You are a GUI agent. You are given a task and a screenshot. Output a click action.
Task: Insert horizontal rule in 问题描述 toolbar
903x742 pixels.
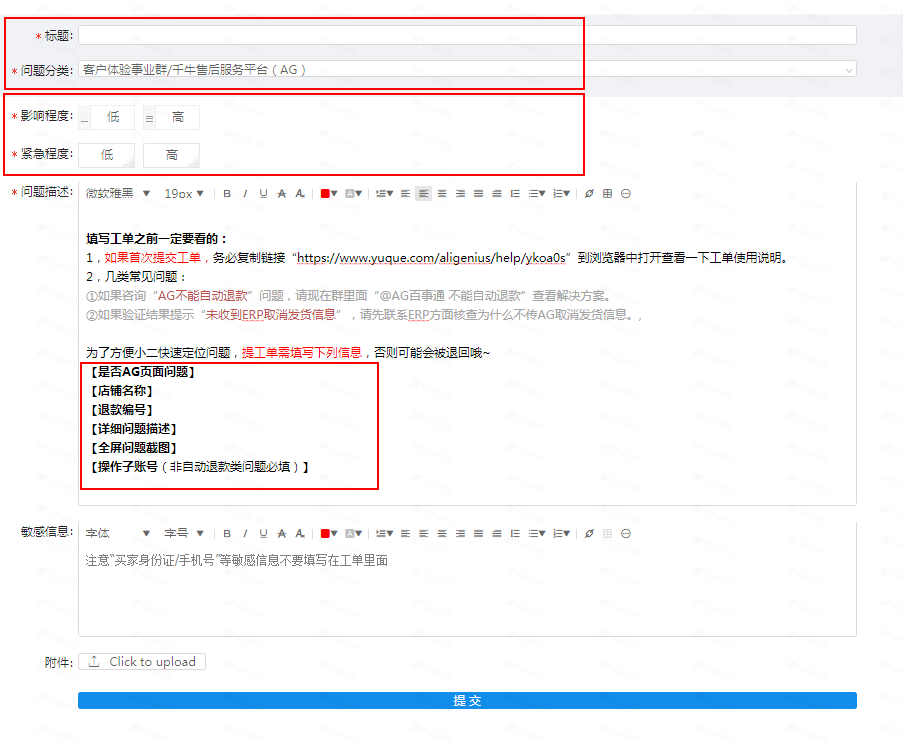626,194
